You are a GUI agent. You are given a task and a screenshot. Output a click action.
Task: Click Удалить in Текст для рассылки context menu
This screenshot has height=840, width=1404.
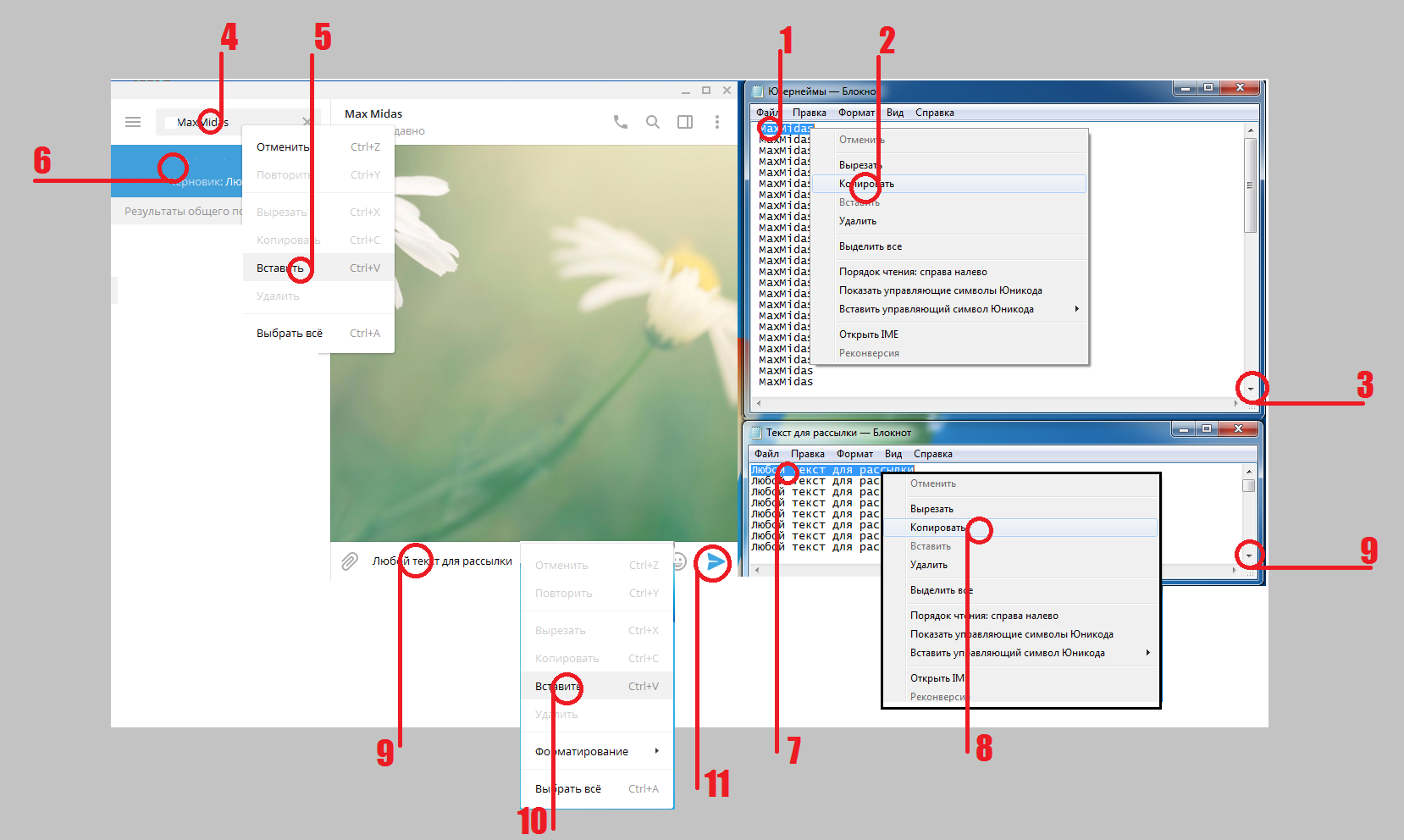(x=1020, y=565)
